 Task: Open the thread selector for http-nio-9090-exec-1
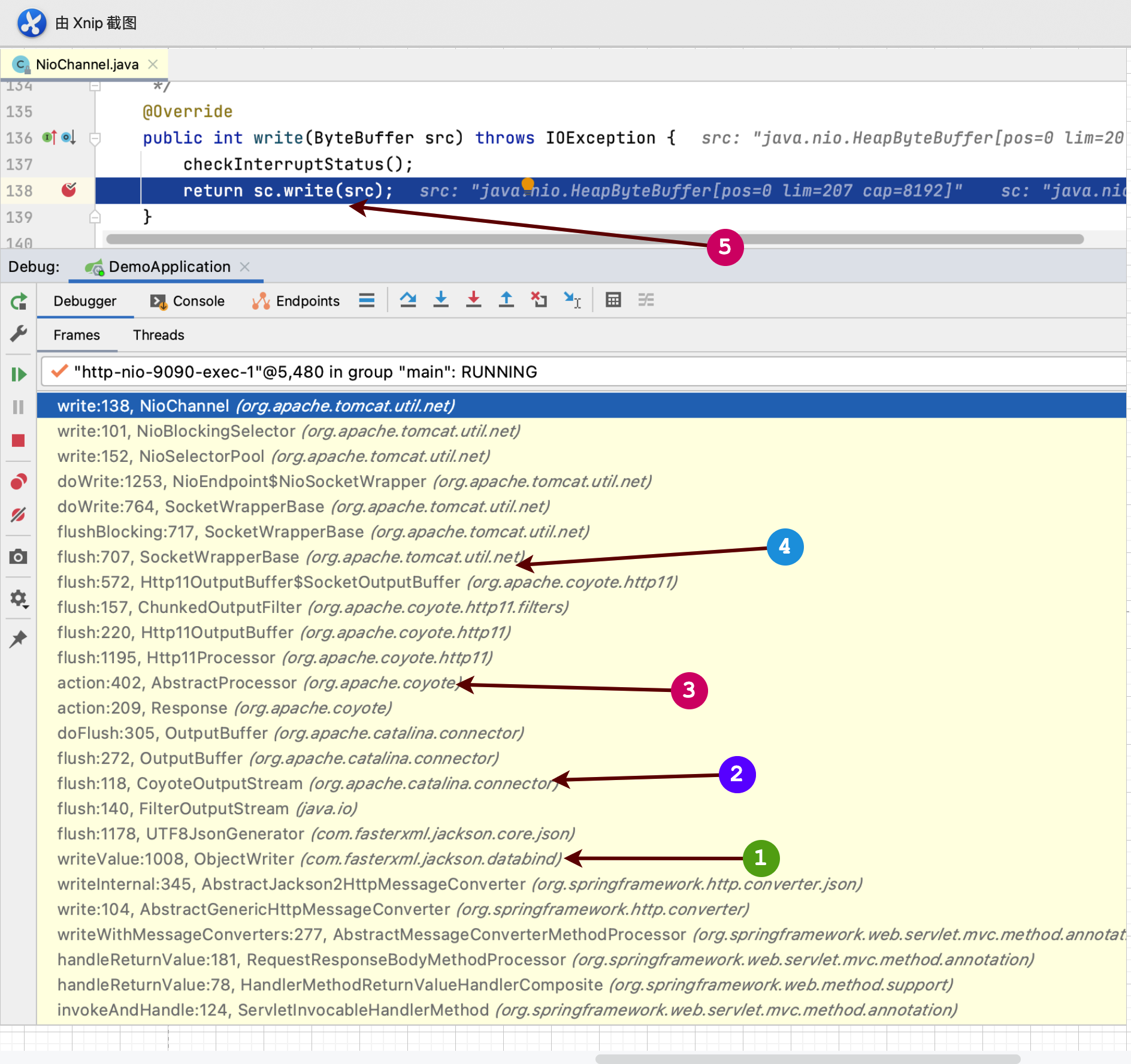583,372
